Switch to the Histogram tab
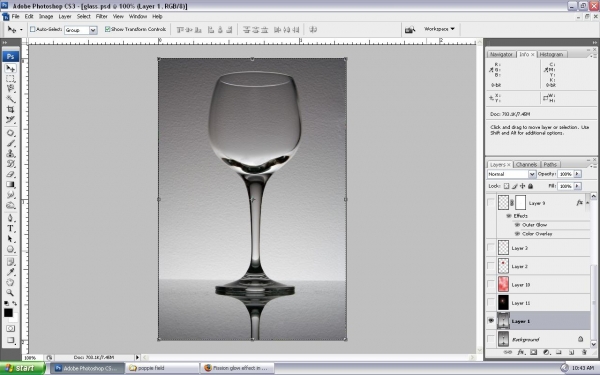This screenshot has height=375, width=600. click(551, 54)
